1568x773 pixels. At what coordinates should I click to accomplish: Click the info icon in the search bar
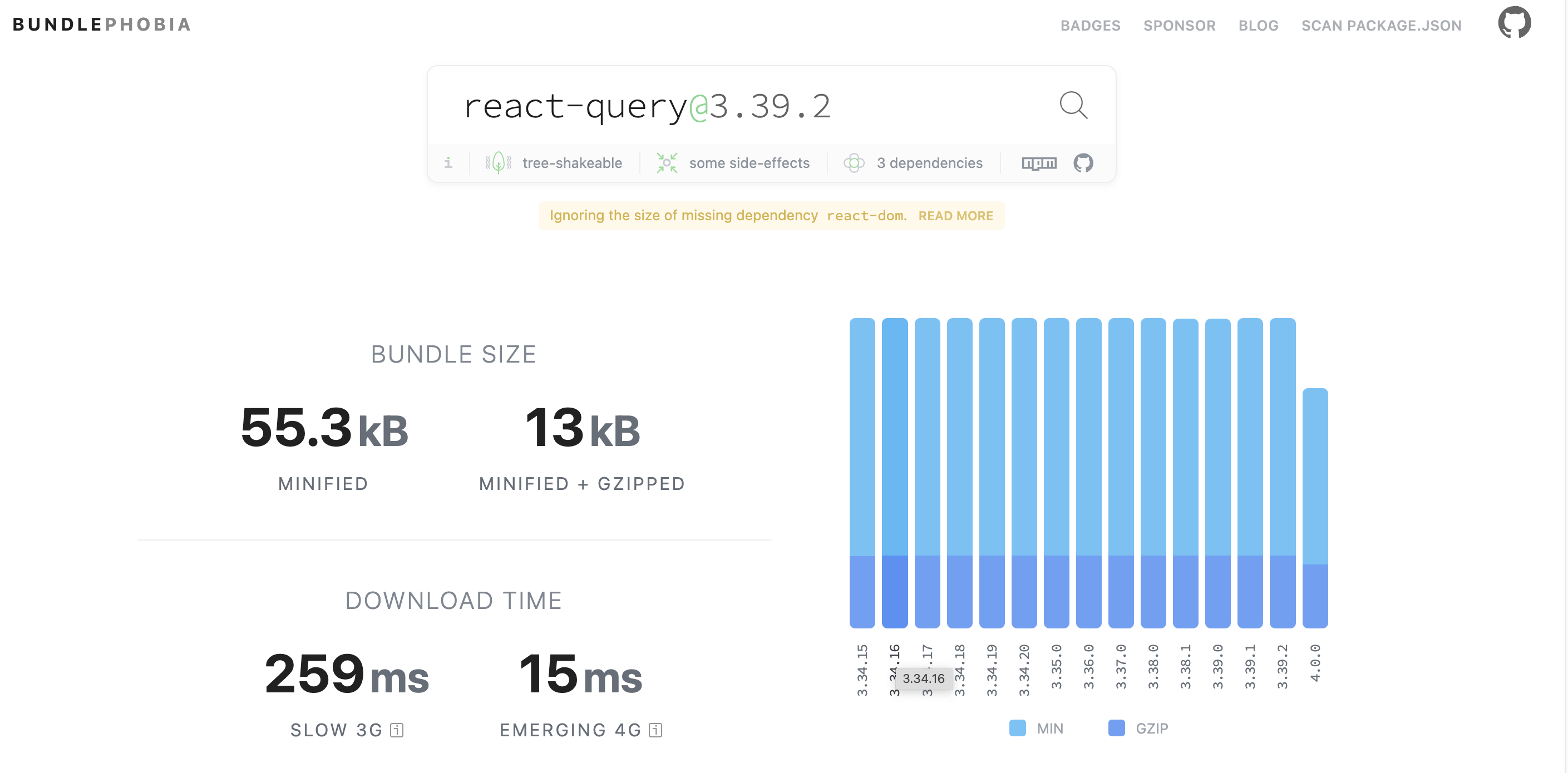[x=448, y=162]
